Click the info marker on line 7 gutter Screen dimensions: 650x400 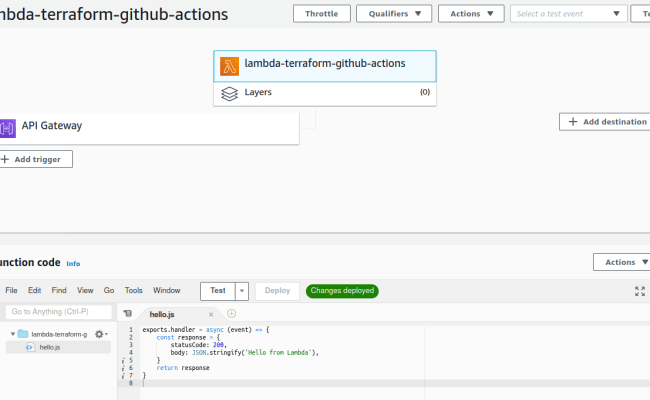click(x=124, y=376)
